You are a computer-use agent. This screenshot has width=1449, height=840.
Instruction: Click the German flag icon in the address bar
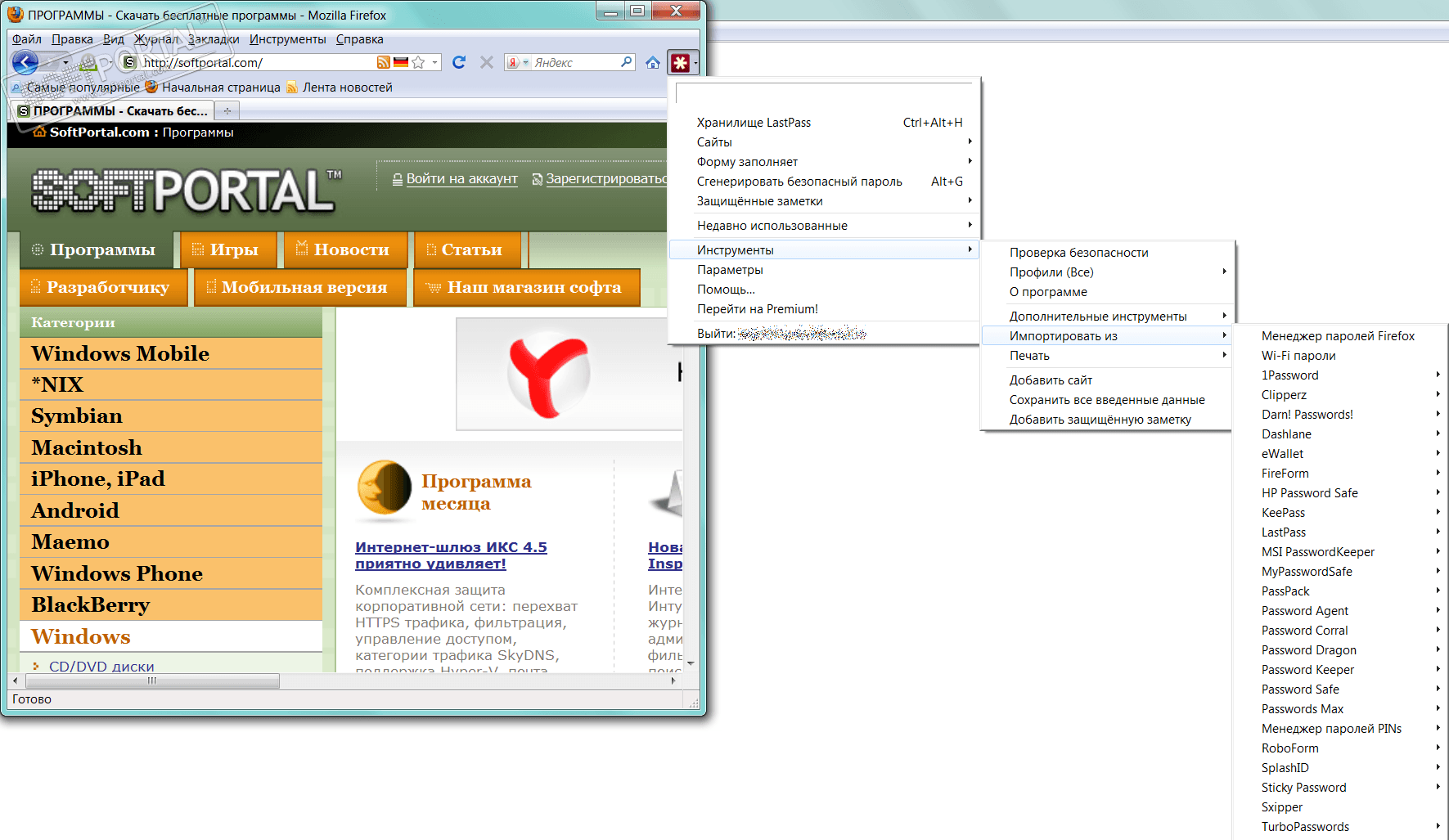pyautogui.click(x=401, y=62)
